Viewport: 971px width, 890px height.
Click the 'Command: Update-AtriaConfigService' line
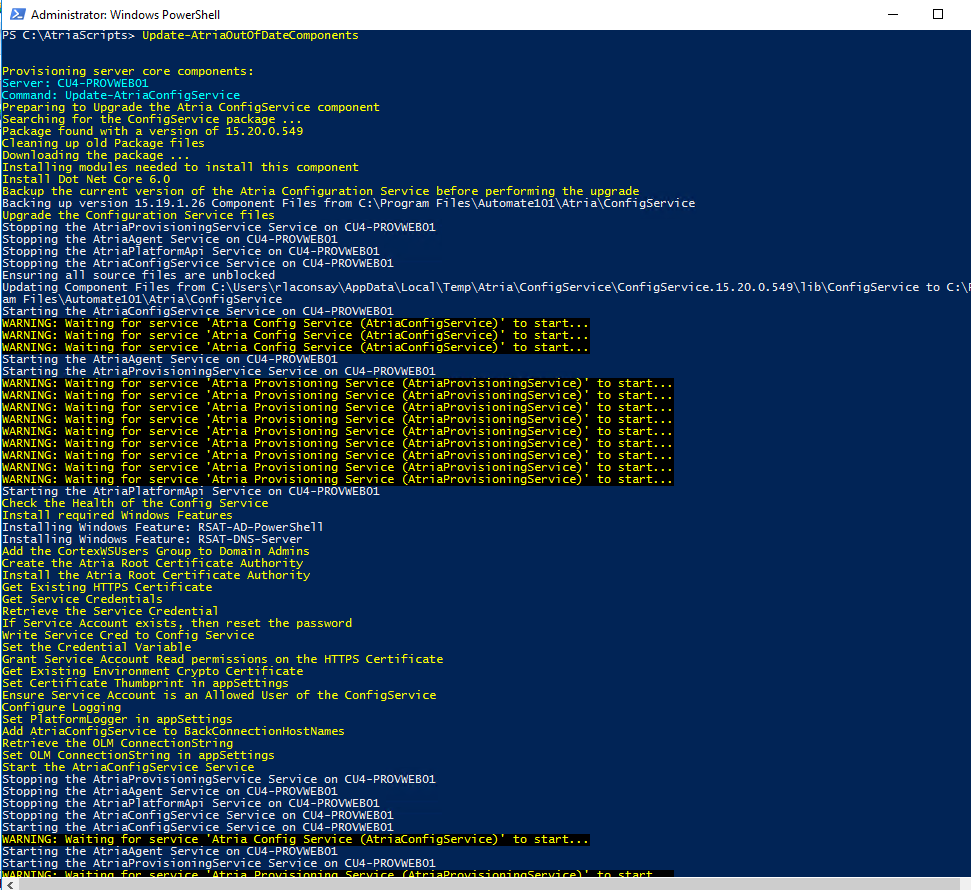point(121,95)
